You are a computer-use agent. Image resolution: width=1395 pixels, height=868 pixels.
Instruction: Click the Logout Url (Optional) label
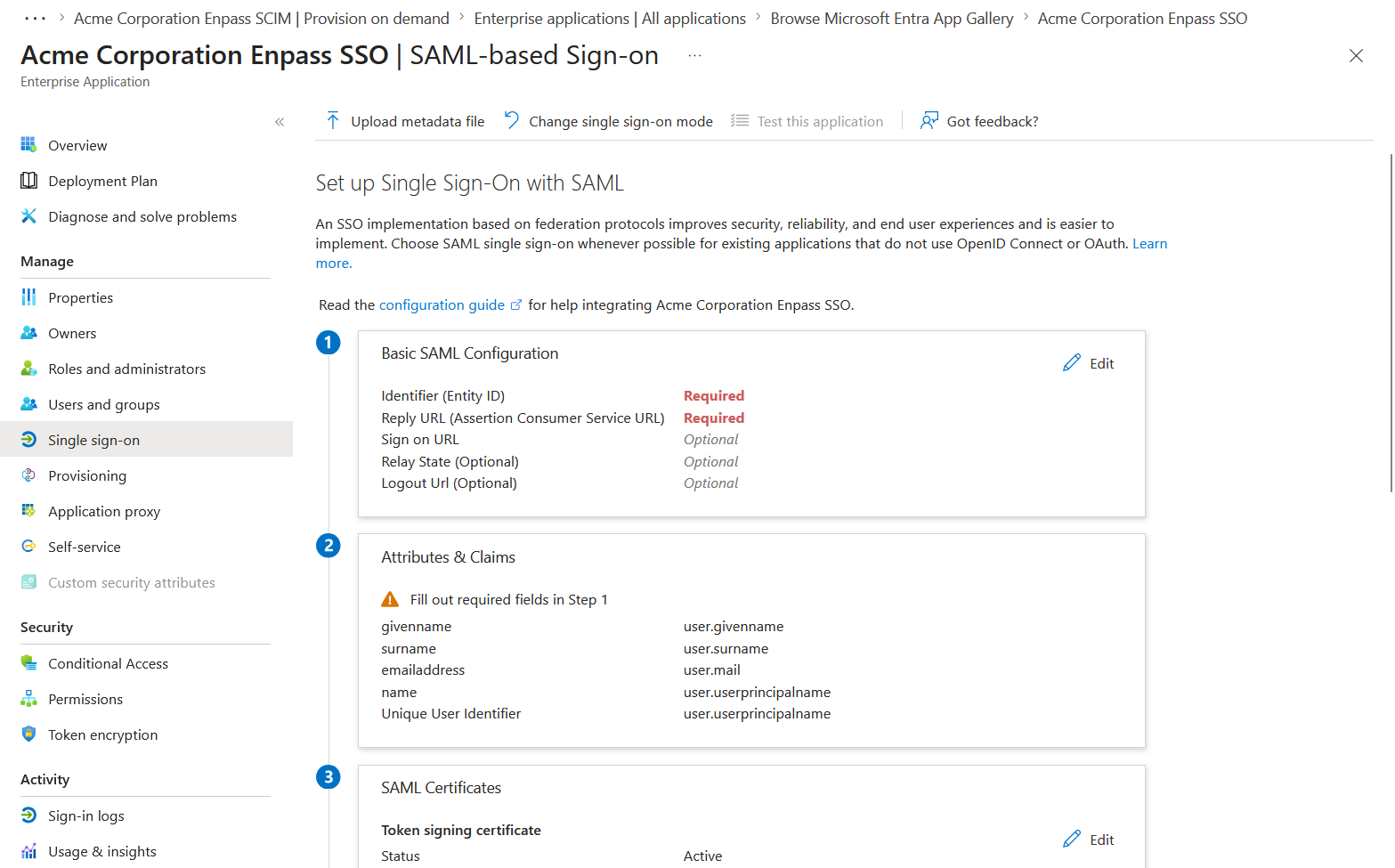click(x=450, y=483)
